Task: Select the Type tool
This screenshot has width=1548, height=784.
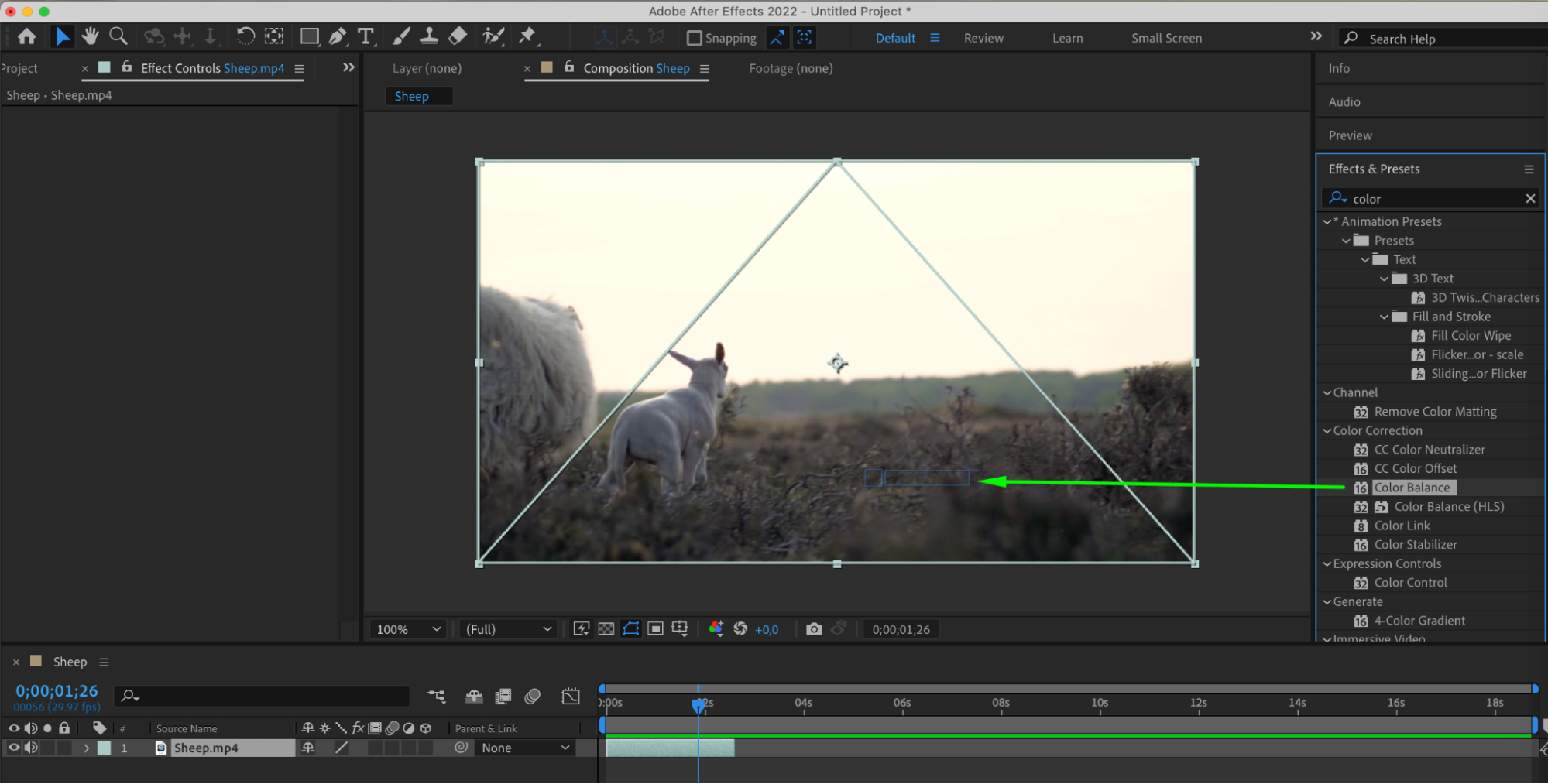Action: pyautogui.click(x=366, y=36)
